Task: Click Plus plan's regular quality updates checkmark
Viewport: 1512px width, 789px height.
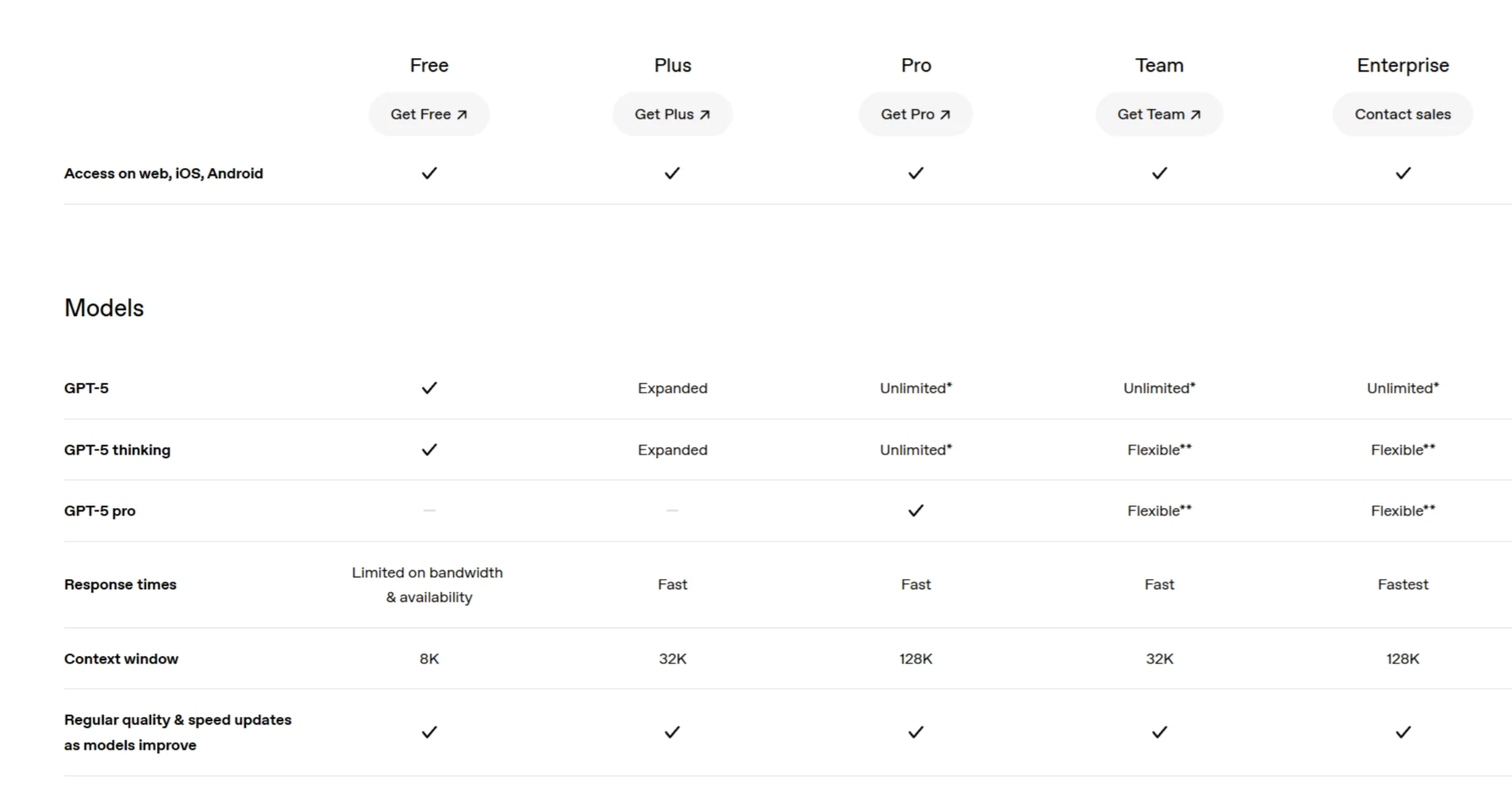Action: 672,732
